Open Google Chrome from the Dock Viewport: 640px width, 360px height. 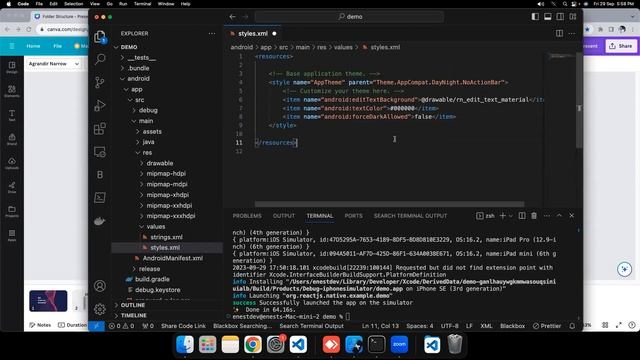pos(253,344)
